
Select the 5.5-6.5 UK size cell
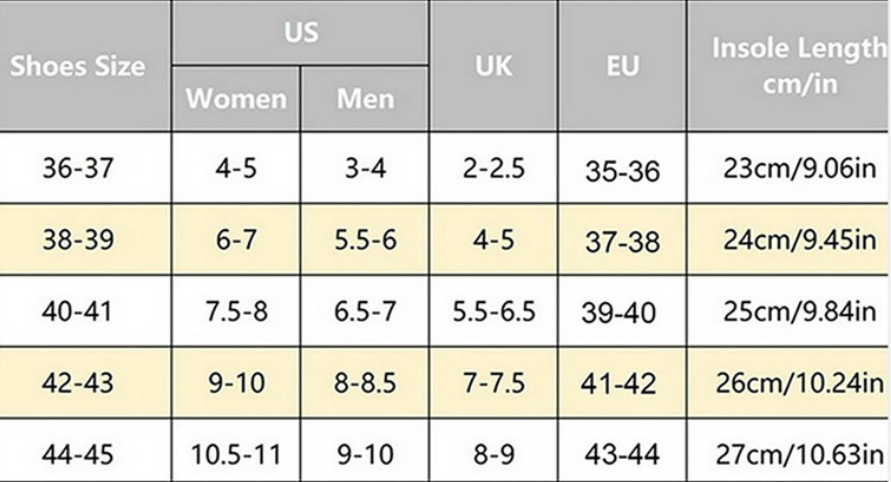point(493,312)
